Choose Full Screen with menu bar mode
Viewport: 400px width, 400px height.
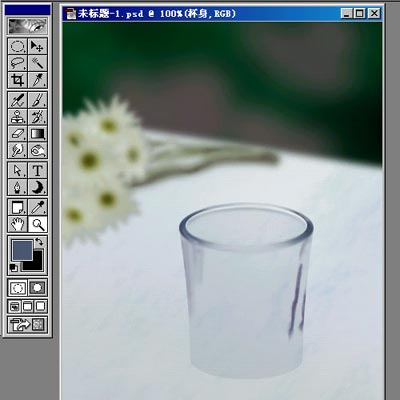[x=27, y=306]
